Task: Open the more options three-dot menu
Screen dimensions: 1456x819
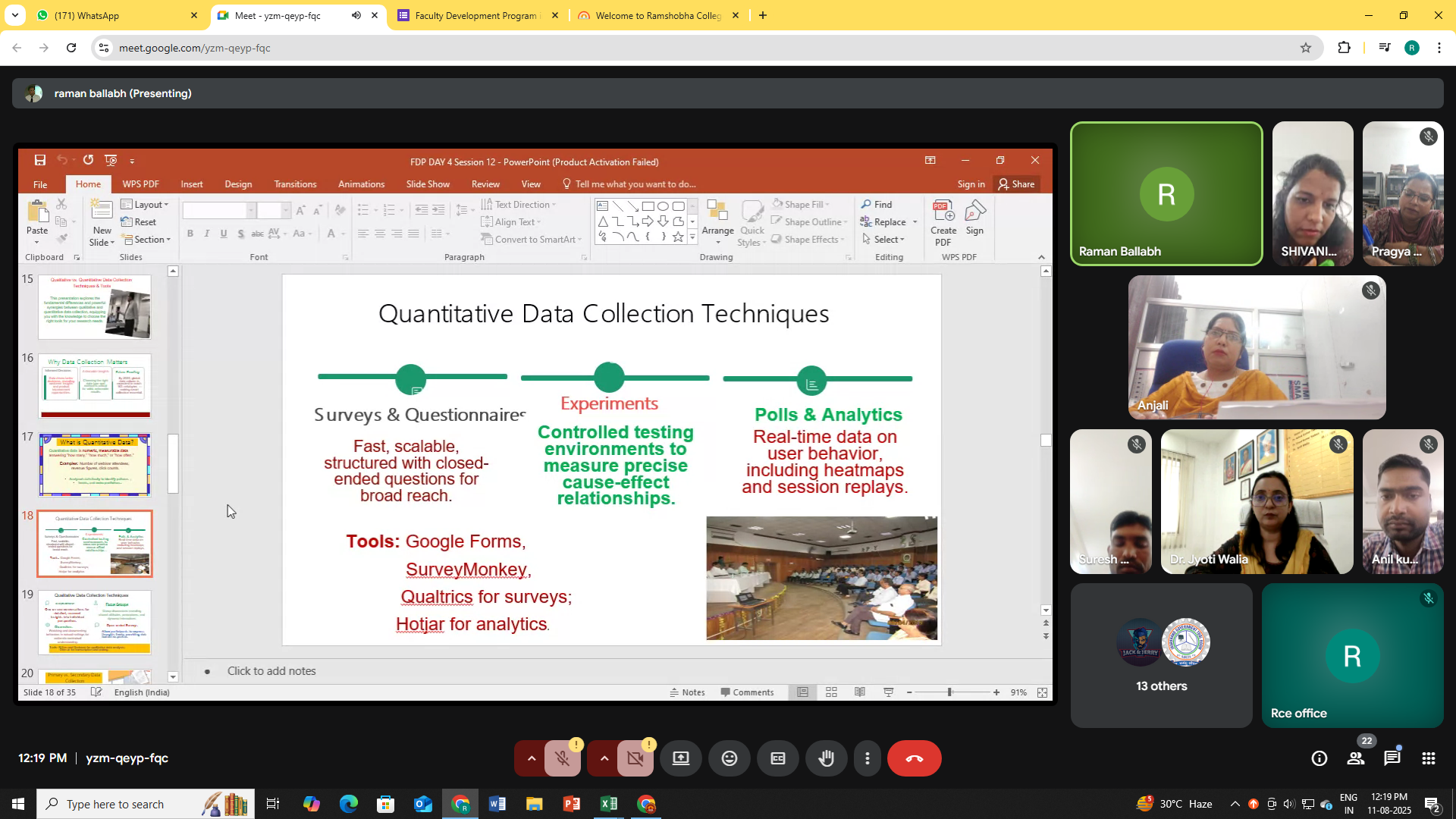Action: [x=867, y=758]
